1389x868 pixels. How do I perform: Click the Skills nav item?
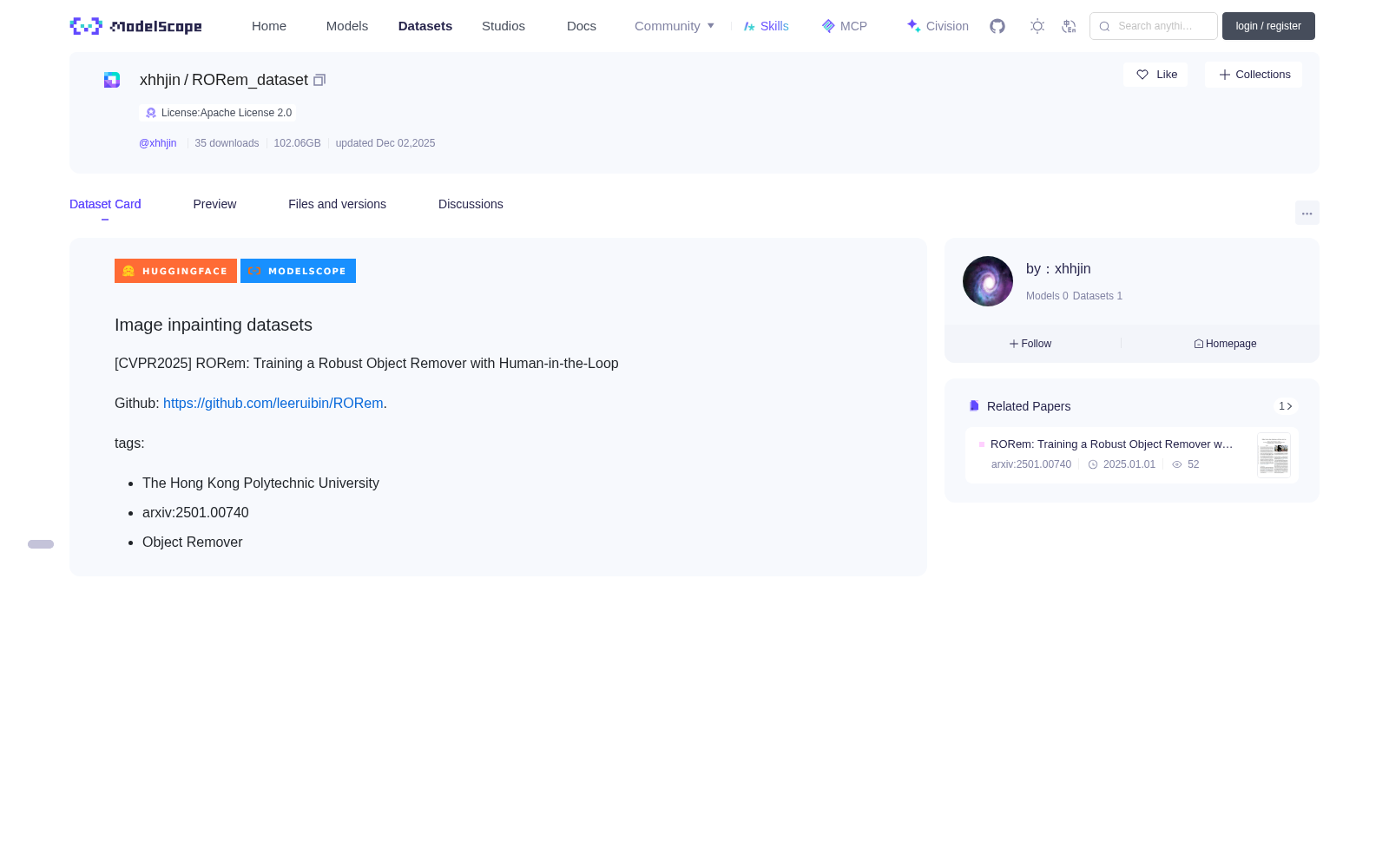(x=766, y=26)
